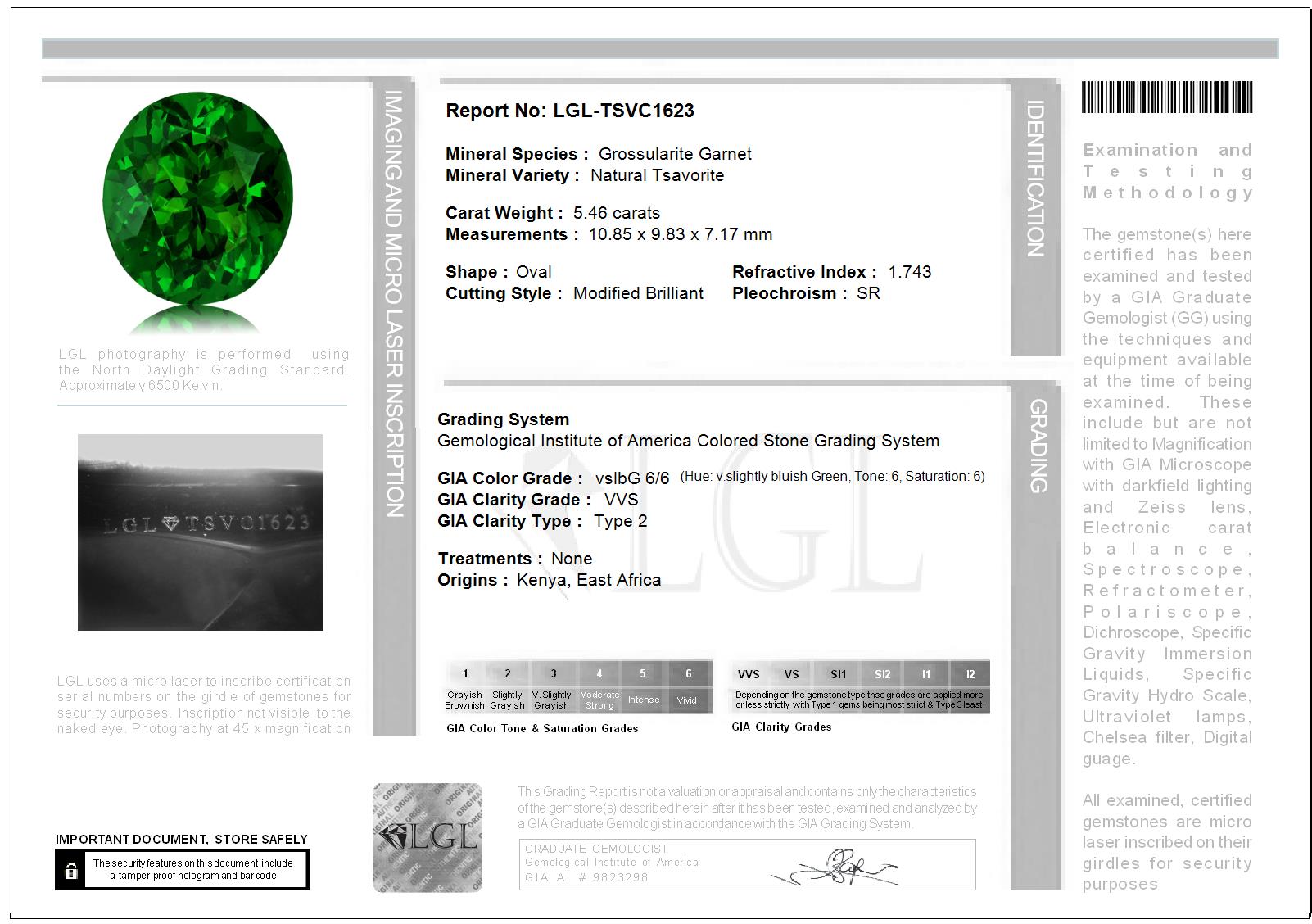The height and width of the screenshot is (924, 1312).
Task: Click the vertical 'IMAGING AND MICRO LASER INSCRIPTION' label
Action: point(394,303)
